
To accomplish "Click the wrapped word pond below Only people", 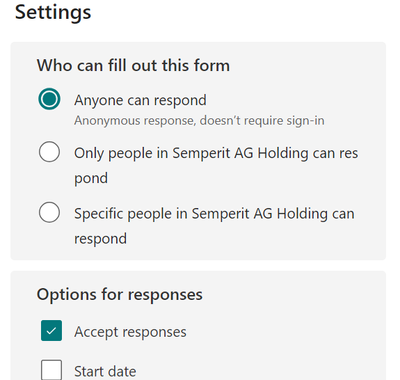I will (91, 179).
